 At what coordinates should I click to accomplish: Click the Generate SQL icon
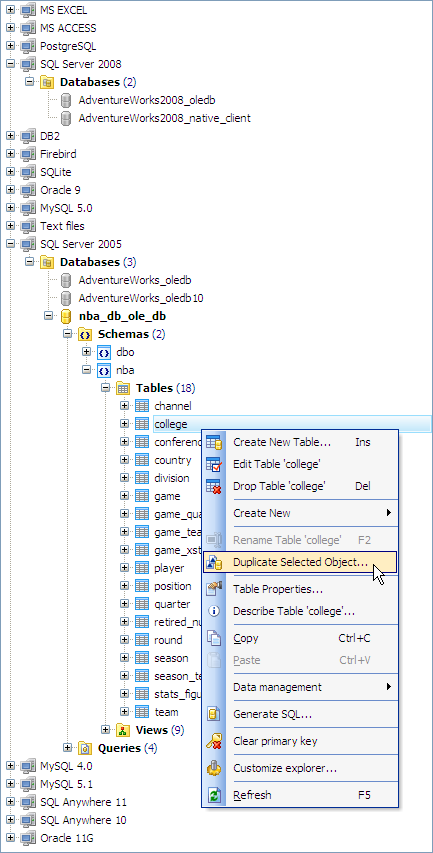coord(214,714)
